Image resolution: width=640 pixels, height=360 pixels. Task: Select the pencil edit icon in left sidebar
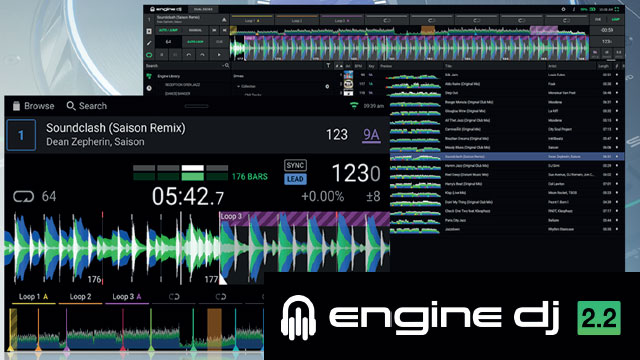pyautogui.click(x=149, y=43)
